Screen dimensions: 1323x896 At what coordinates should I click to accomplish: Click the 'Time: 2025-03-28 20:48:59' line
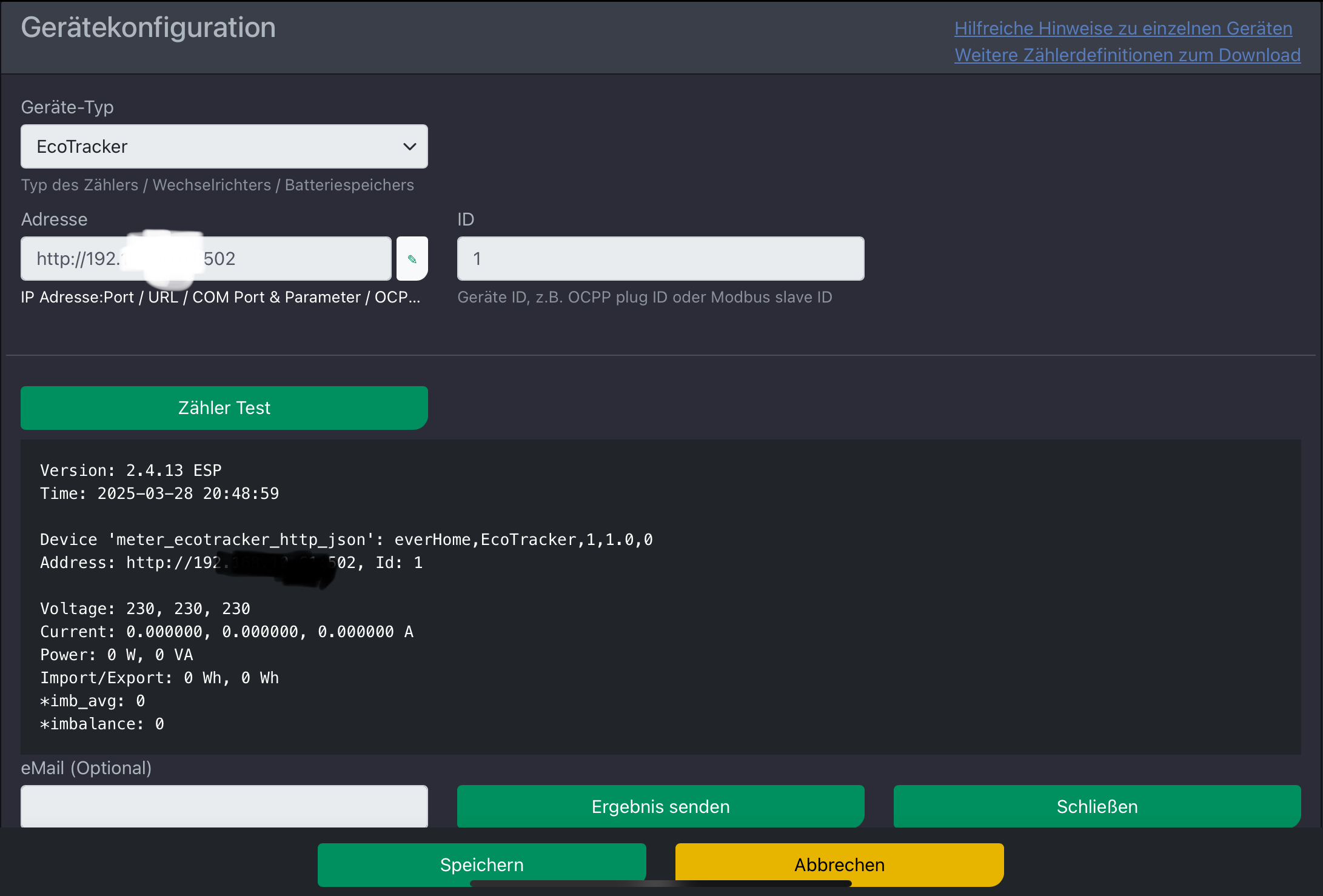(159, 493)
